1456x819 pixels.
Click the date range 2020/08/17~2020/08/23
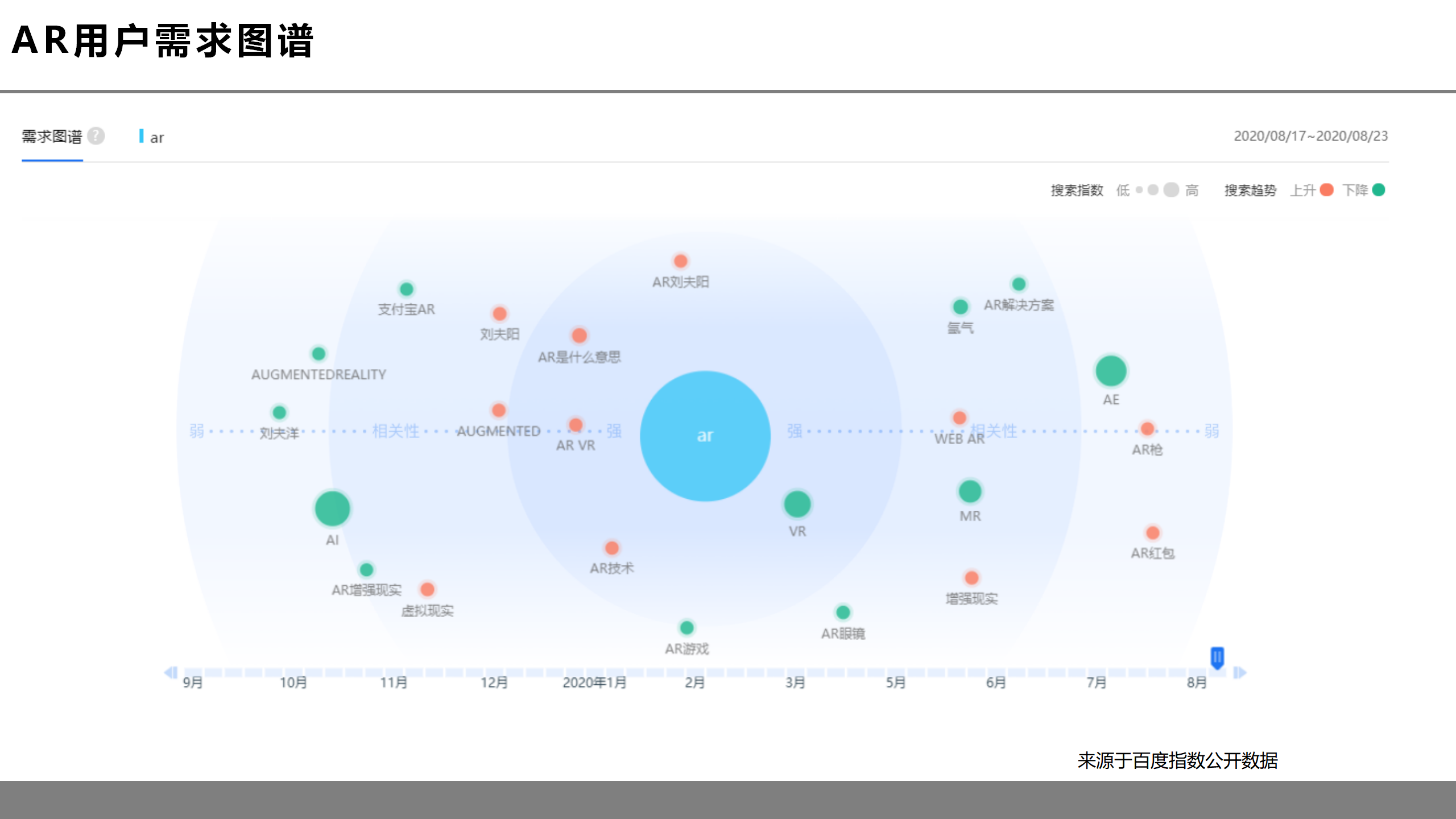click(x=1311, y=136)
